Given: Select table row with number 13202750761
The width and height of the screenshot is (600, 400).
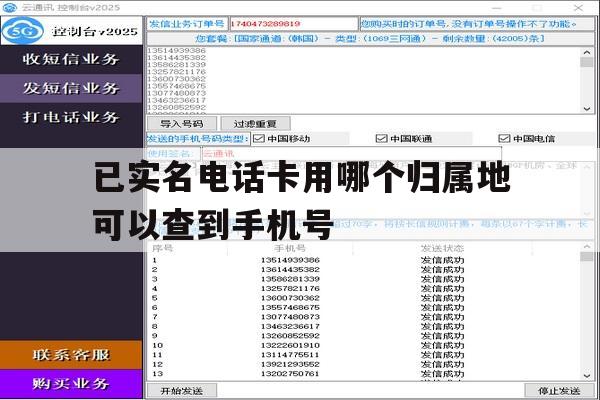Looking at the screenshot, I should [x=364, y=374].
